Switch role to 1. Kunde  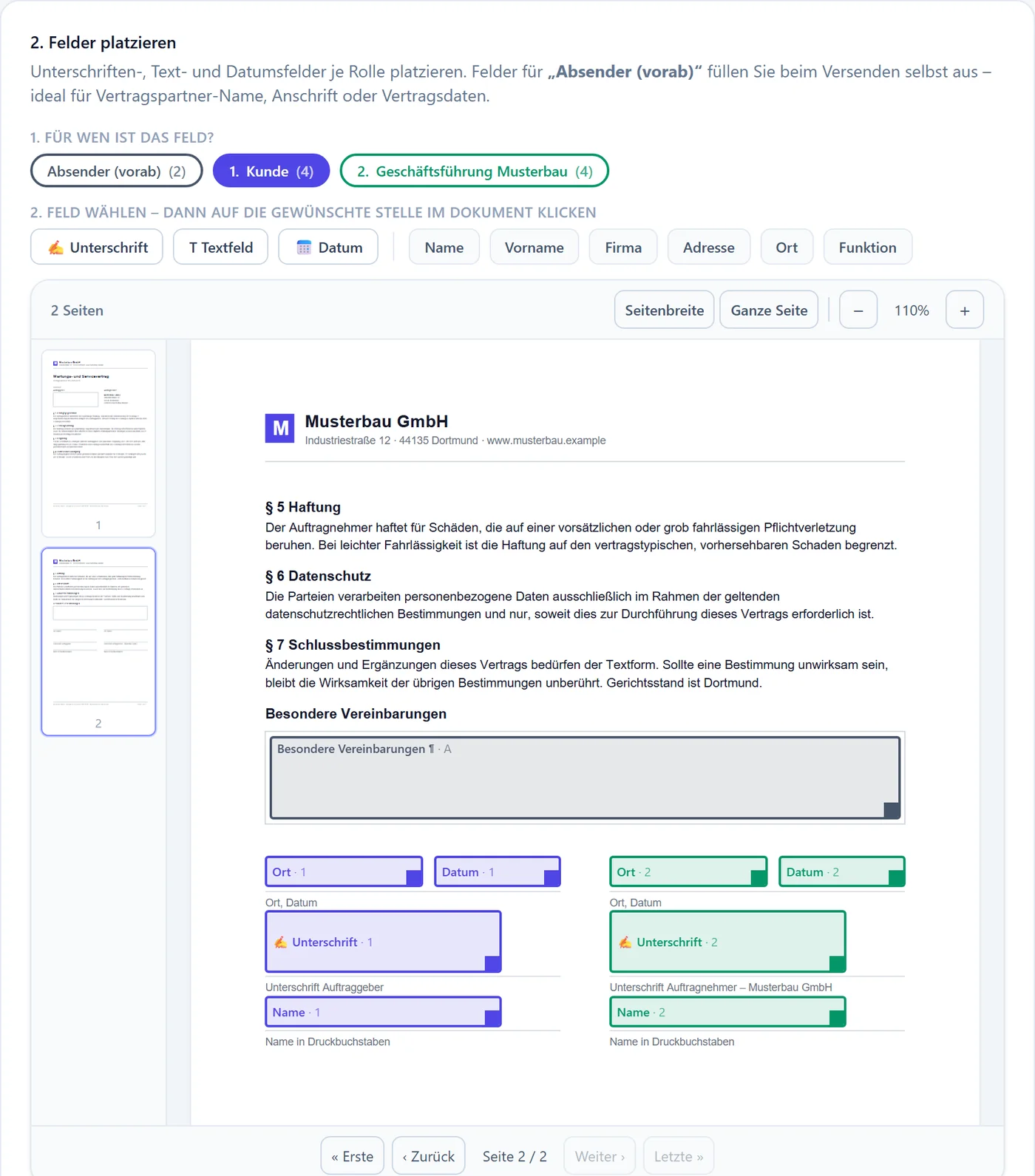click(271, 171)
